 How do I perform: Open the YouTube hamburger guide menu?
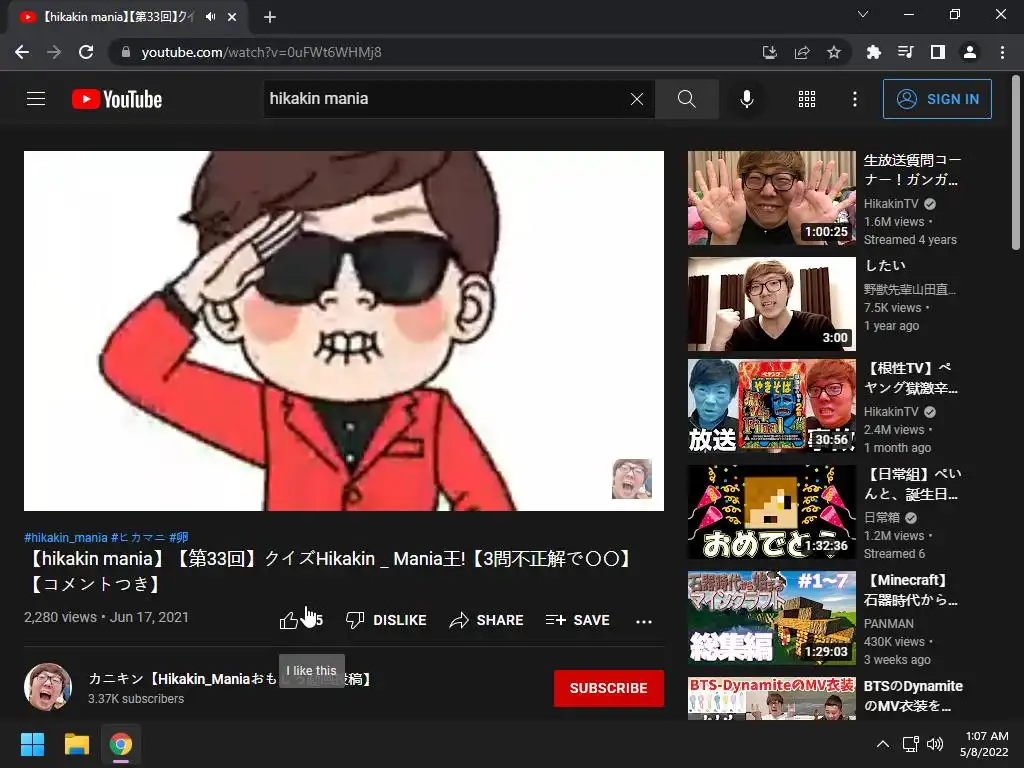(x=36, y=99)
